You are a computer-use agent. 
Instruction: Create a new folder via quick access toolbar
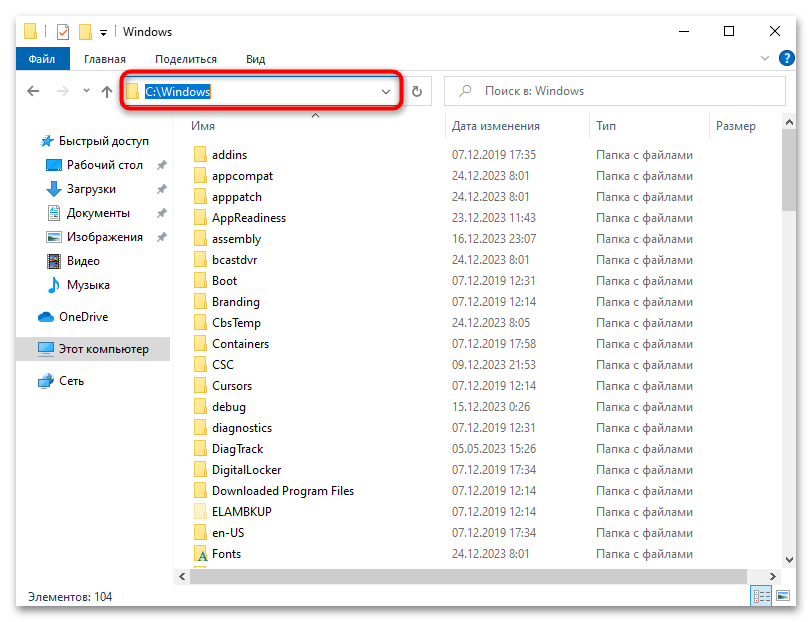pyautogui.click(x=85, y=31)
